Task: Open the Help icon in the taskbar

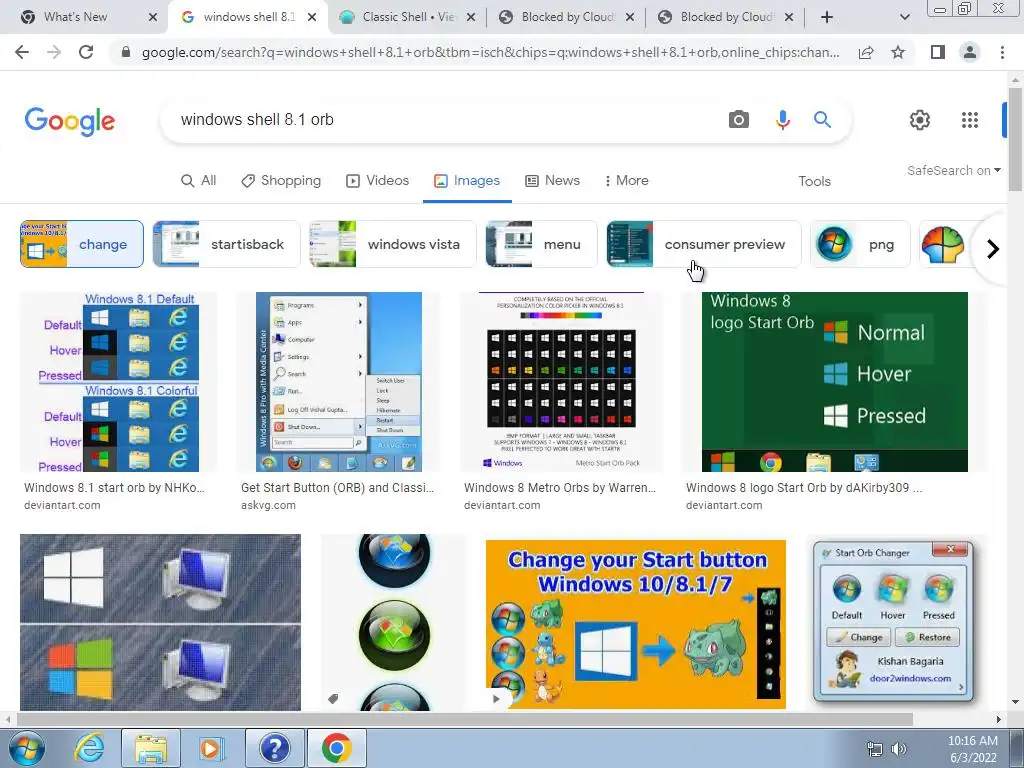Action: pyautogui.click(x=274, y=748)
